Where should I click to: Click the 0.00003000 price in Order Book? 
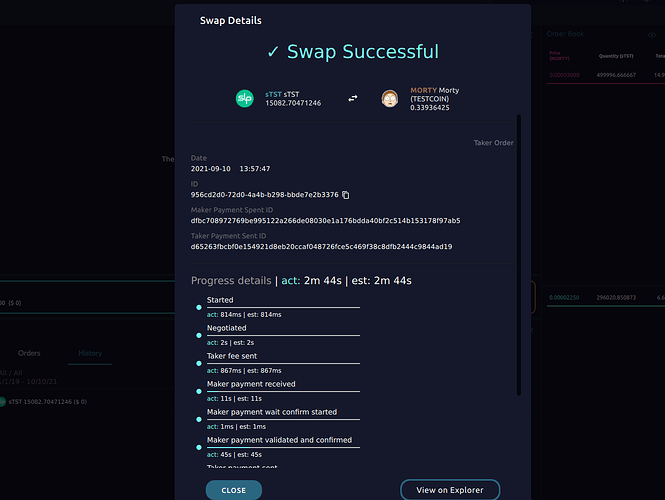coord(564,75)
